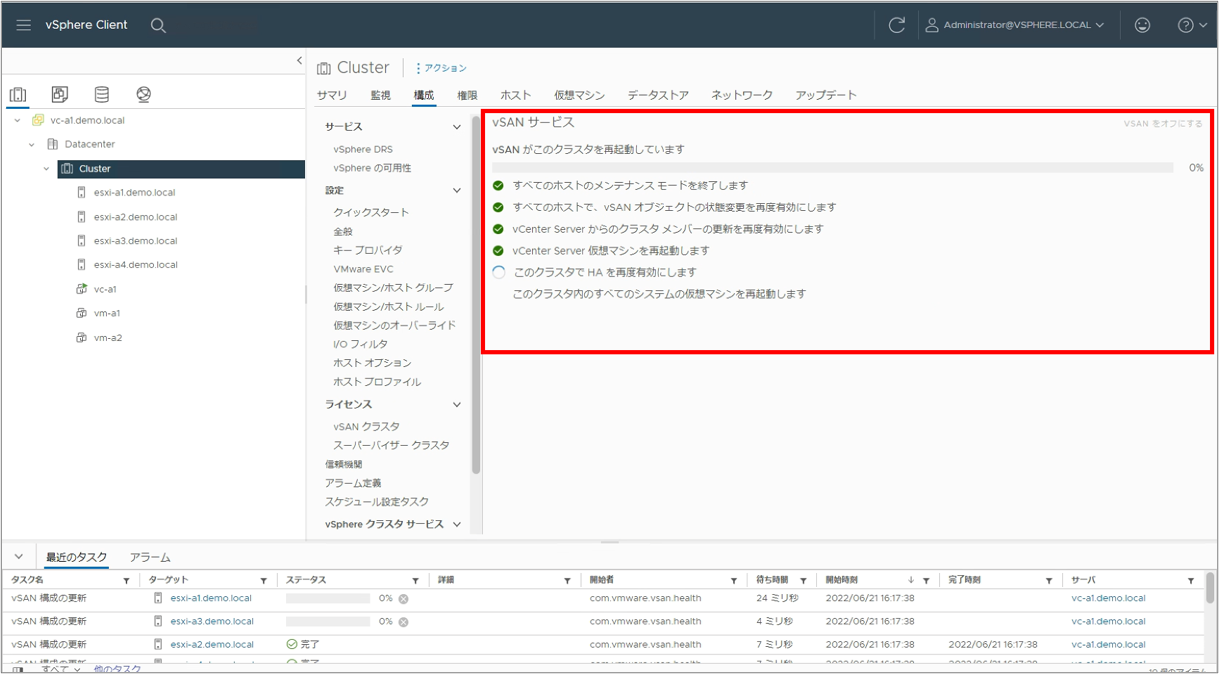Screen dimensions: 1219x674
Task: Open the 監視 tab
Action: [x=380, y=95]
